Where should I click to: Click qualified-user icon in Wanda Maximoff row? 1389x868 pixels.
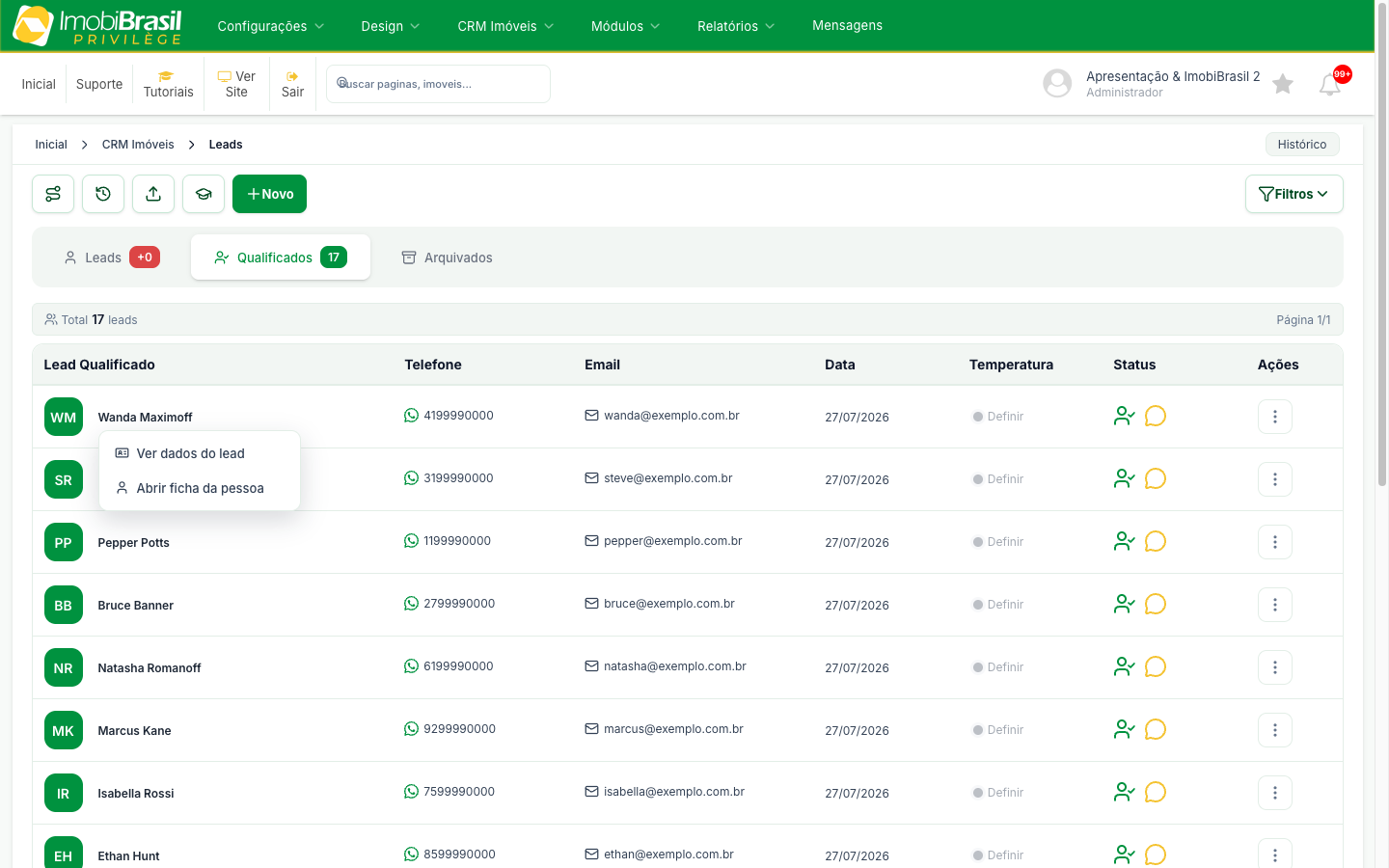point(1124,416)
